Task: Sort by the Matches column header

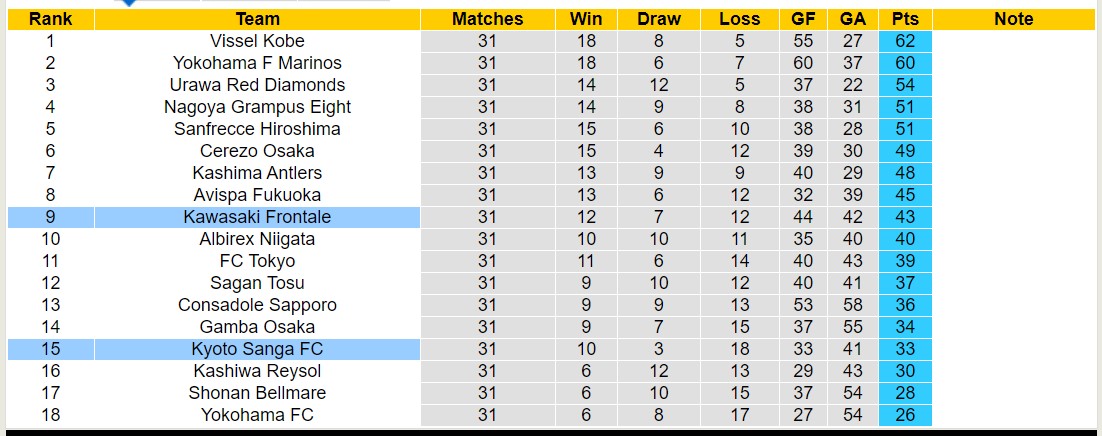Action: click(x=487, y=19)
